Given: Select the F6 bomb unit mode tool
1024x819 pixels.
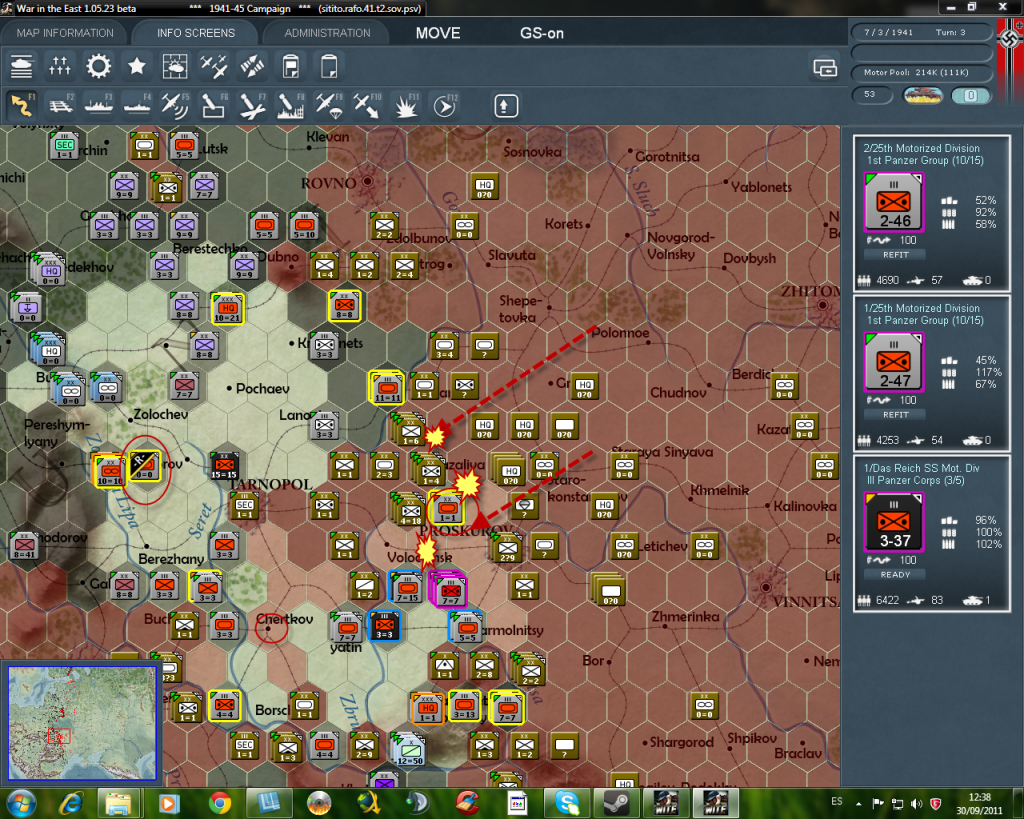Looking at the screenshot, I should tap(214, 106).
